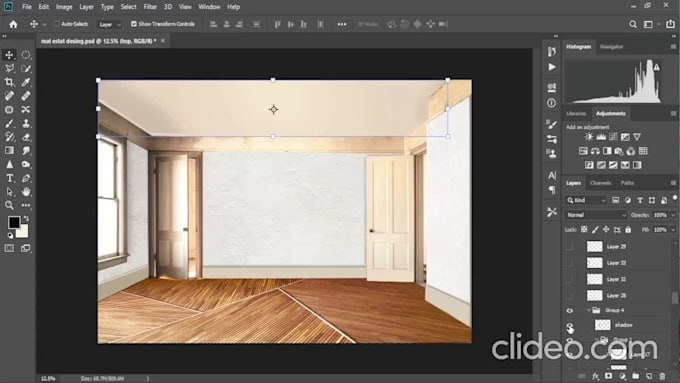Open the File menu
The image size is (680, 383).
pos(26,7)
